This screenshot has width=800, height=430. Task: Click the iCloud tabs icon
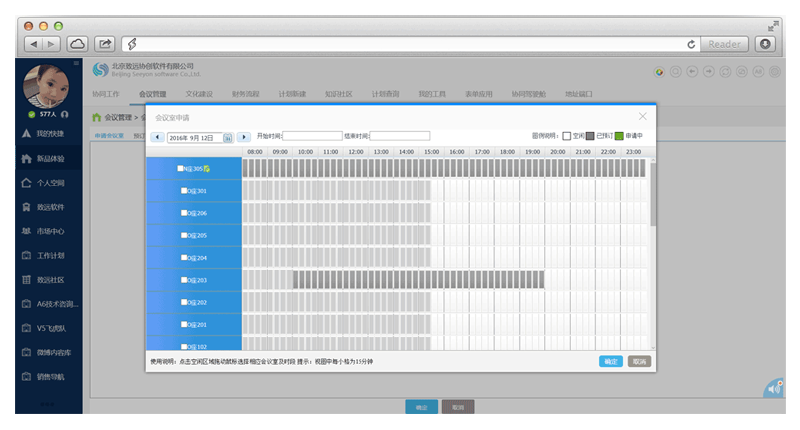77,44
